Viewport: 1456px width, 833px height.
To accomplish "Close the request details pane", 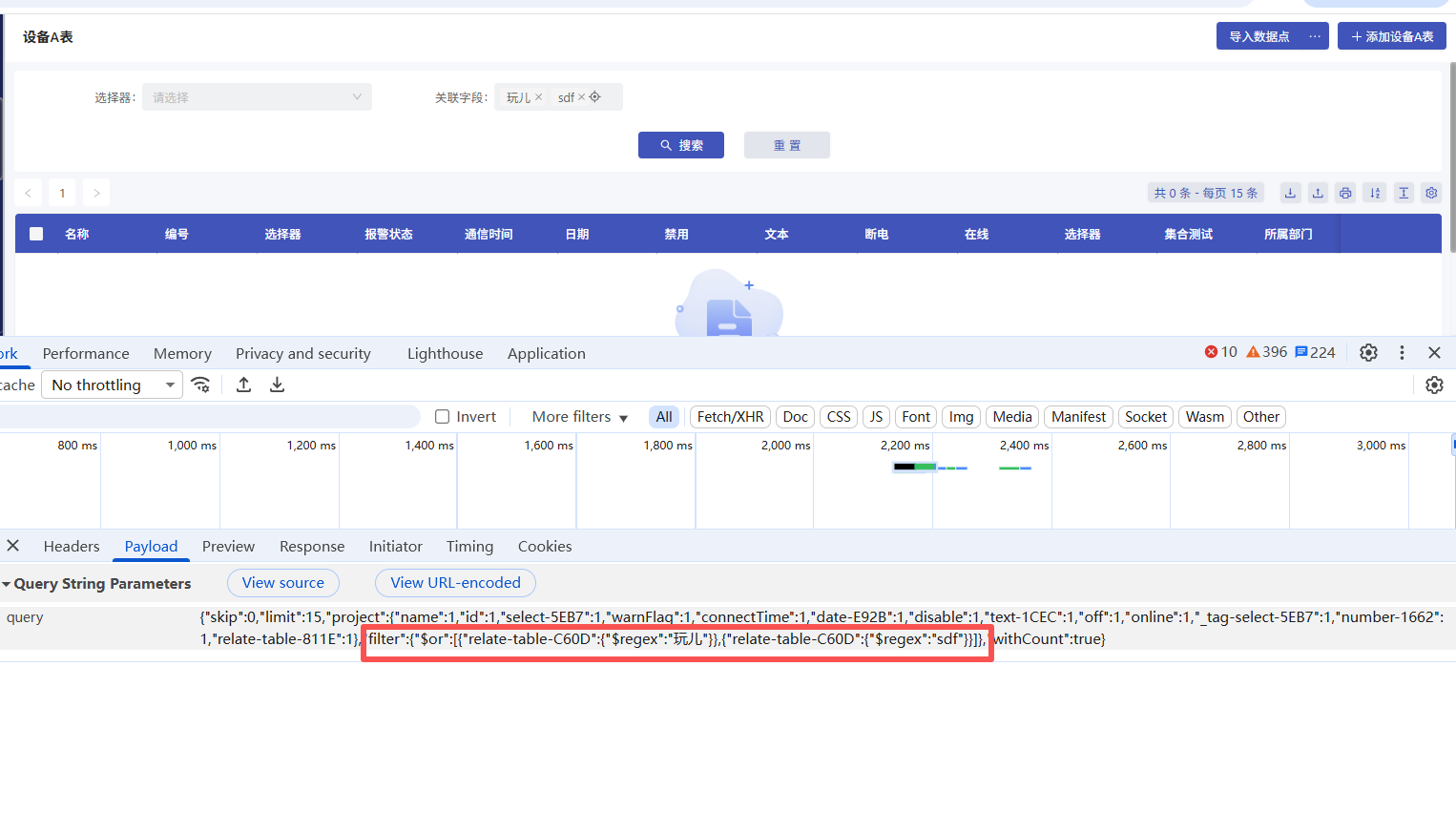I will tap(13, 546).
